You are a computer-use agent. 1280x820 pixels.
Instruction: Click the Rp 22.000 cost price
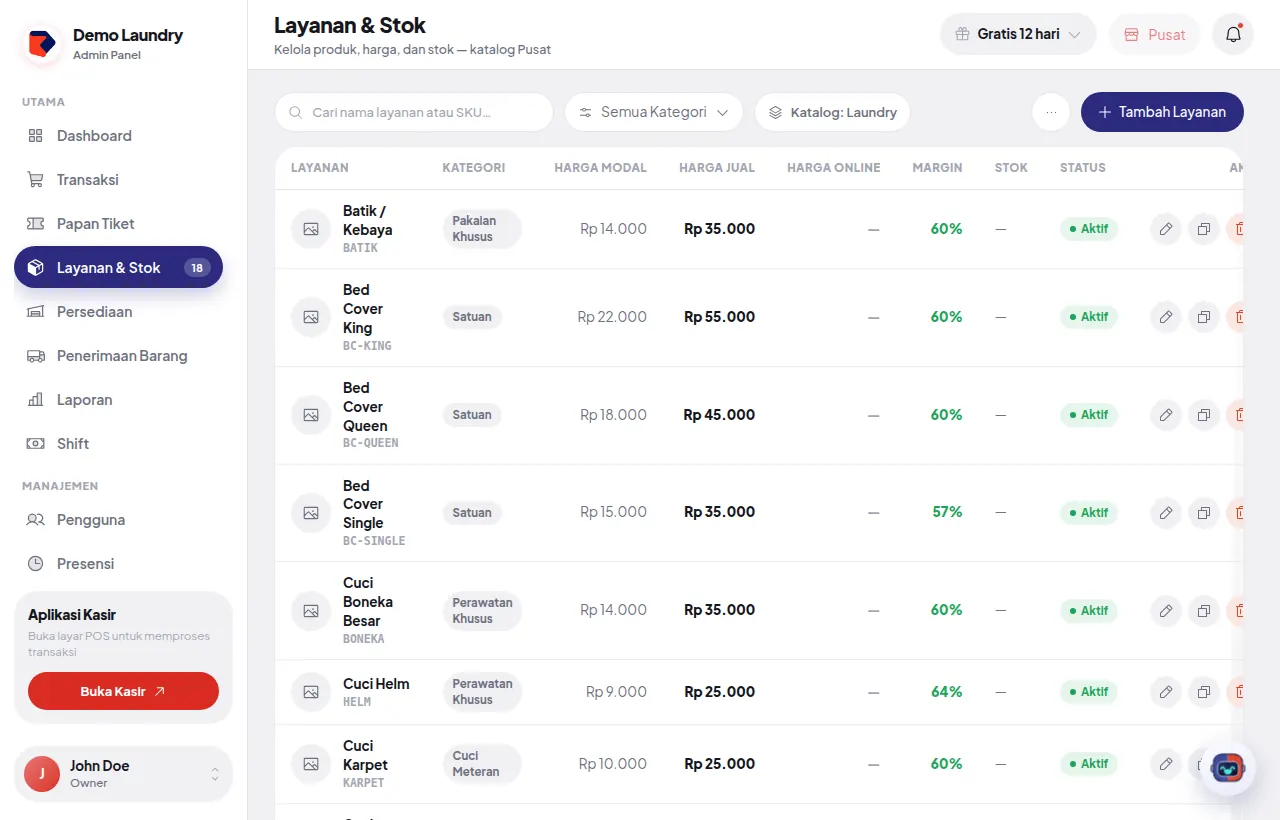point(612,317)
